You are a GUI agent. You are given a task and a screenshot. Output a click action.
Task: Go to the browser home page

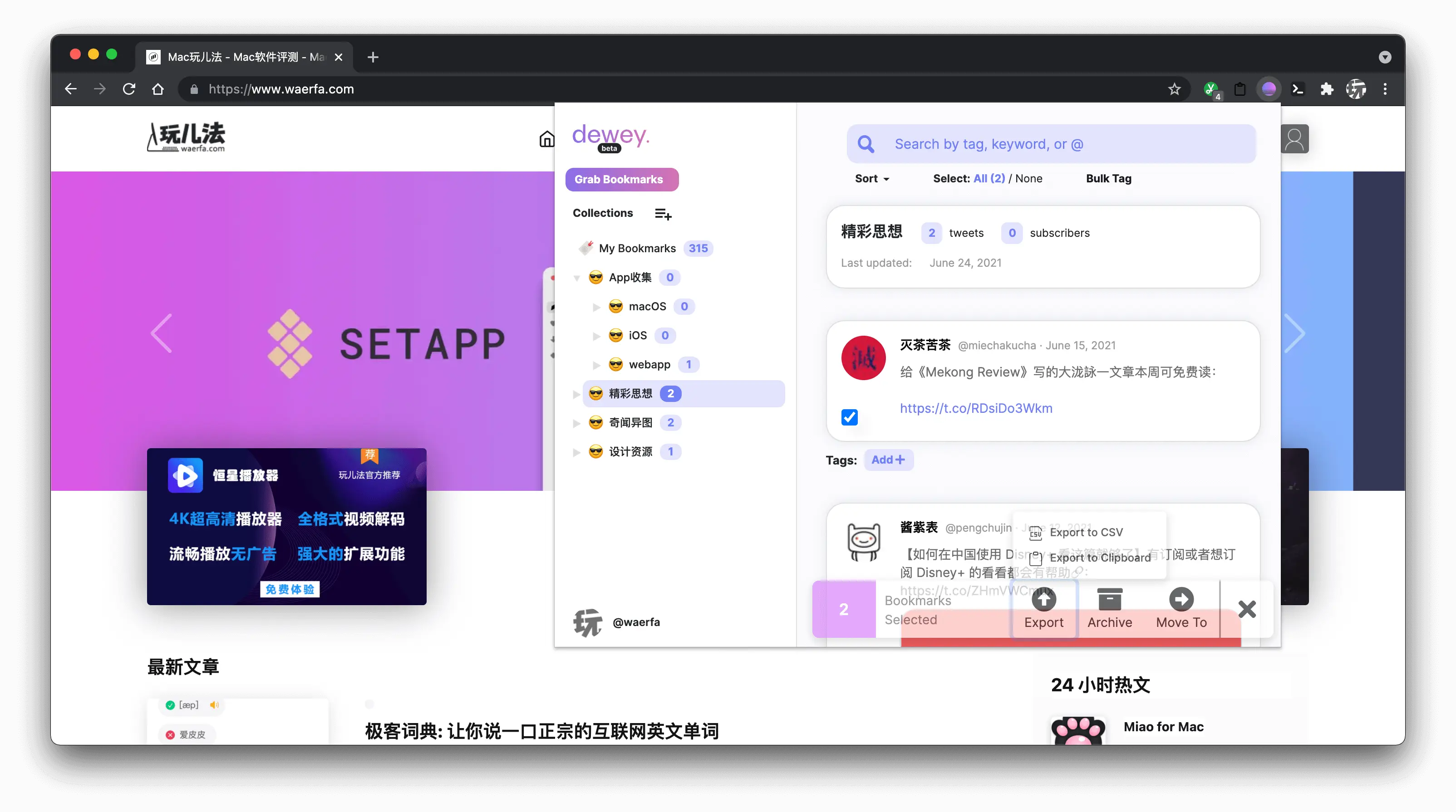point(158,89)
